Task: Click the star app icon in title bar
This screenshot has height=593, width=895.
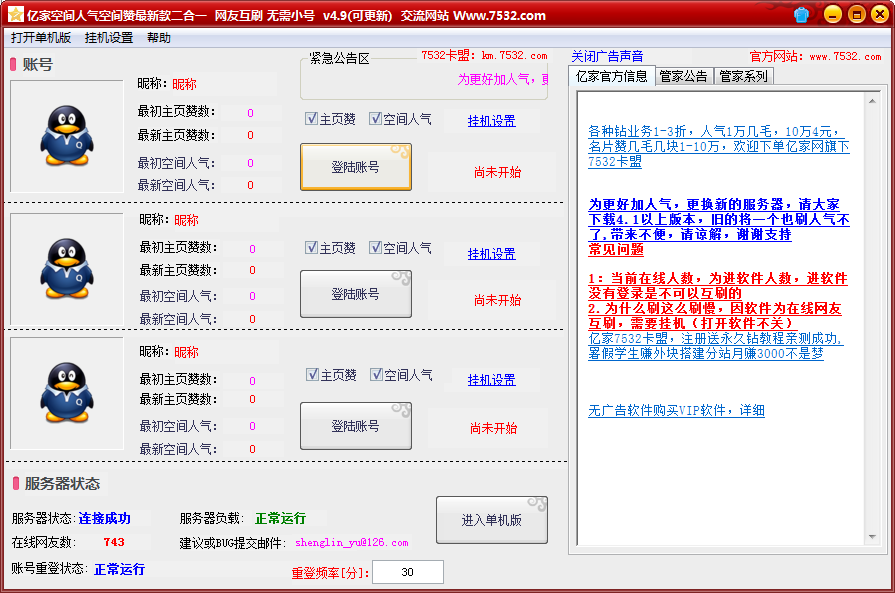Action: [x=15, y=15]
